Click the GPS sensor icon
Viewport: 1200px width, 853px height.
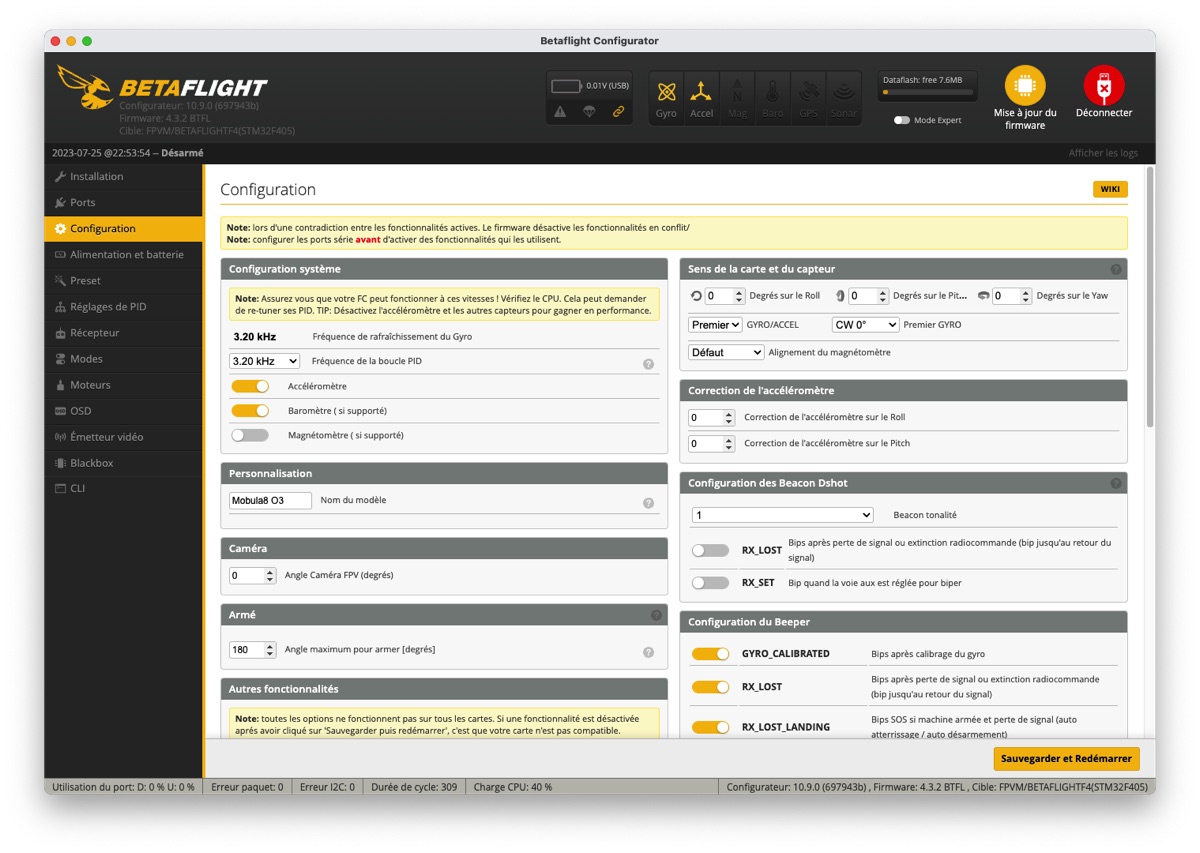(x=808, y=91)
